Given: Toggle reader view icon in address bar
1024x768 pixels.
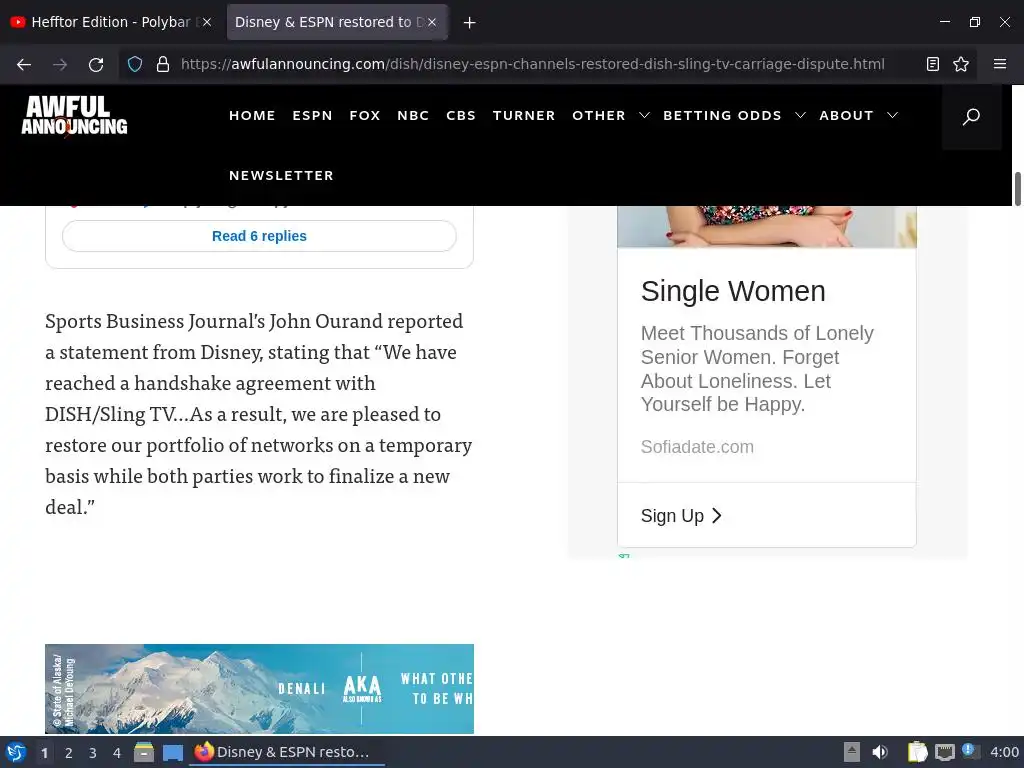Looking at the screenshot, I should (933, 64).
